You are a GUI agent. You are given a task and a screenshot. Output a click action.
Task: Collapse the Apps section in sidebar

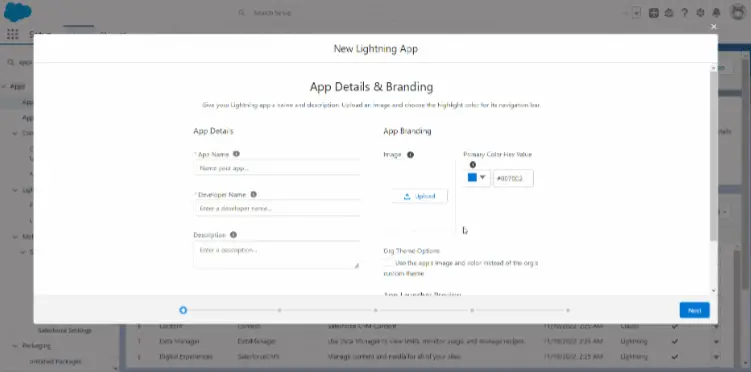(4, 86)
